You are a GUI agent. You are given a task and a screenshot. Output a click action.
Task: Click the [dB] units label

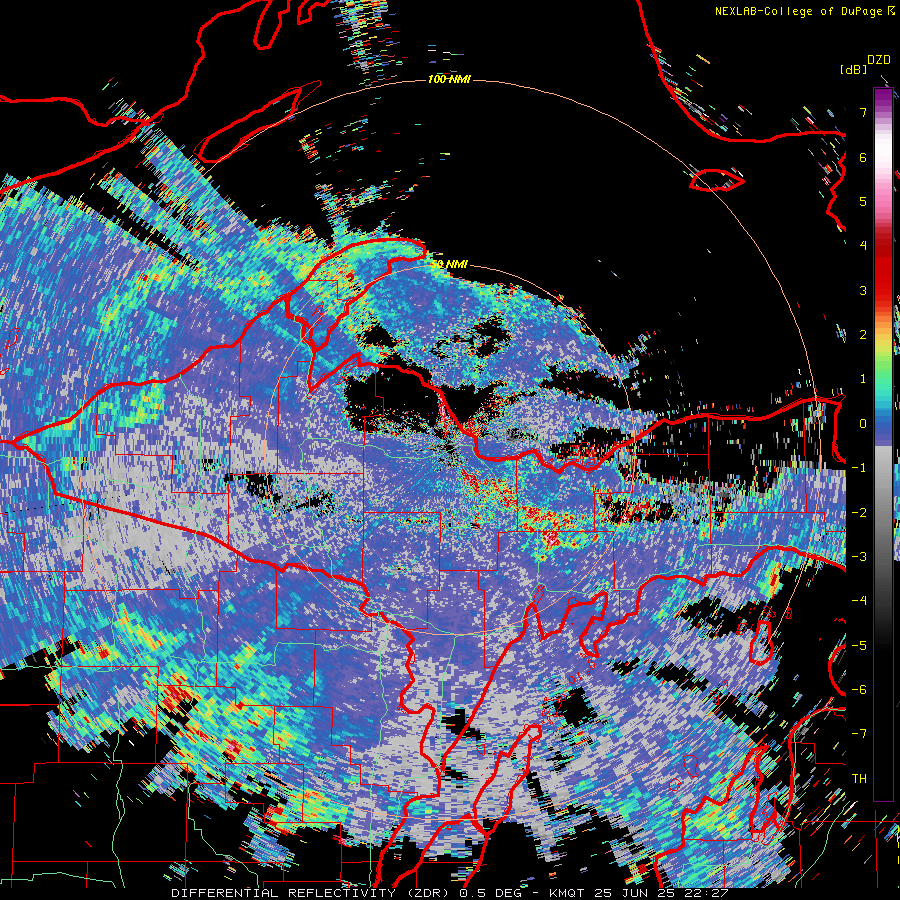tap(854, 69)
